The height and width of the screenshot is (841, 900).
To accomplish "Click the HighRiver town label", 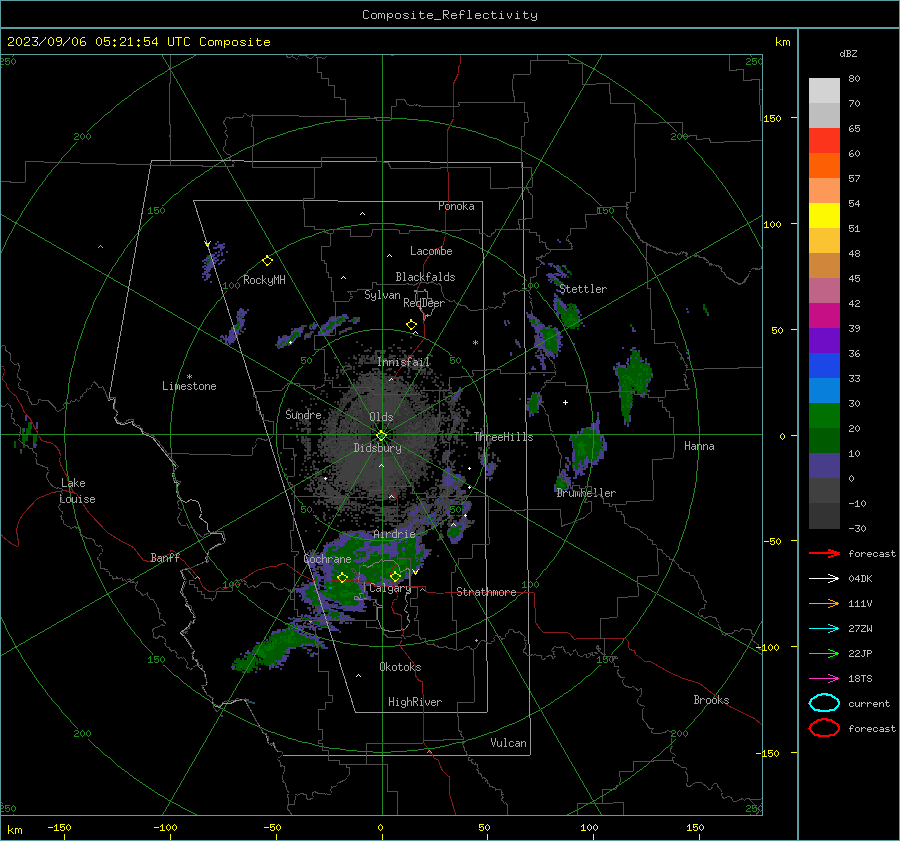I will (415, 702).
